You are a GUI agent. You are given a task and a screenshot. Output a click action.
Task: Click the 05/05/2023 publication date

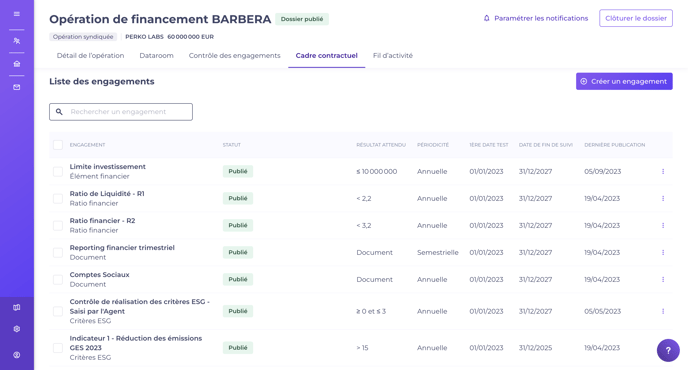point(602,311)
